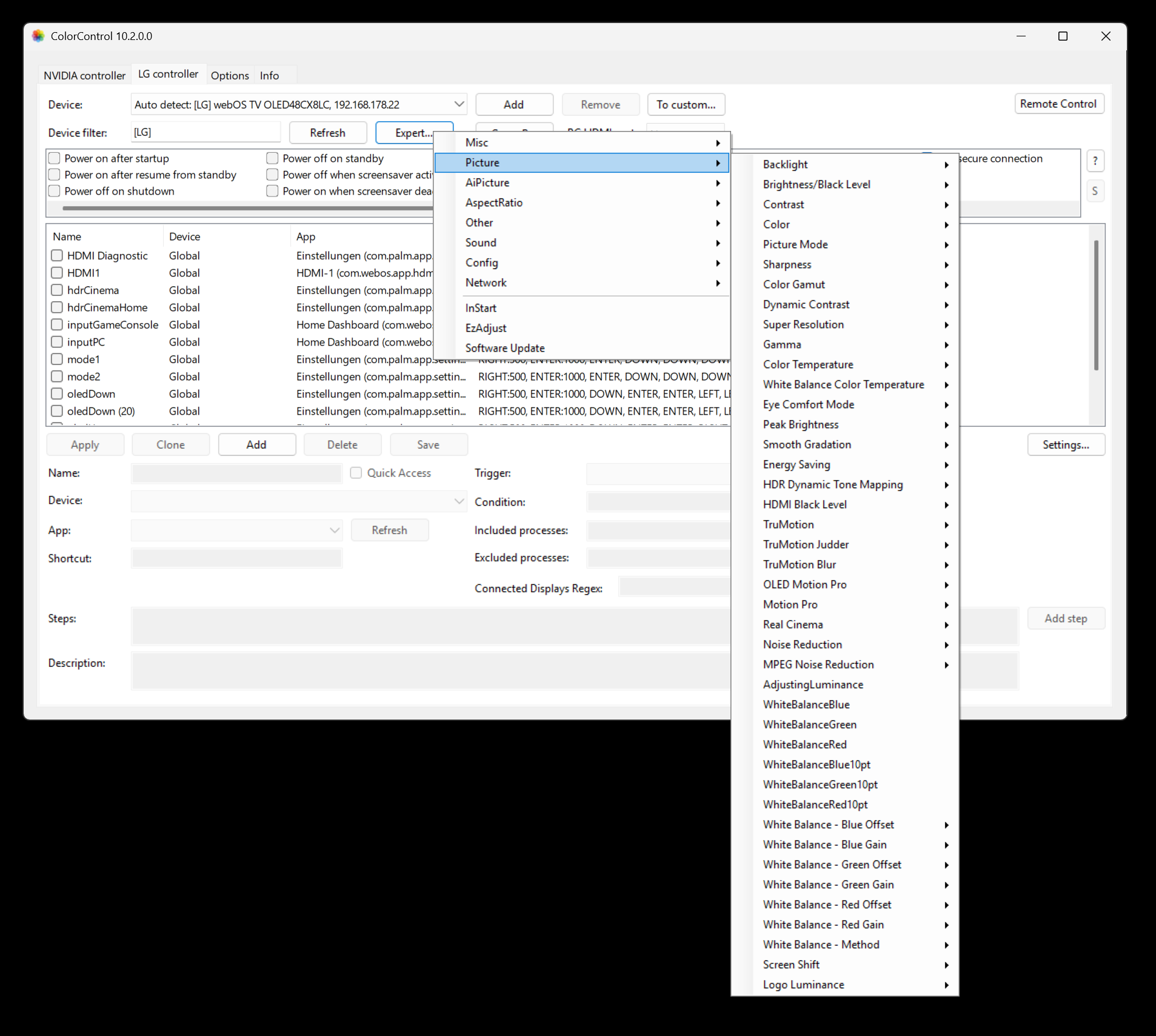The image size is (1156, 1036).
Task: Click the ColorControl app icon in title bar
Action: tap(38, 36)
